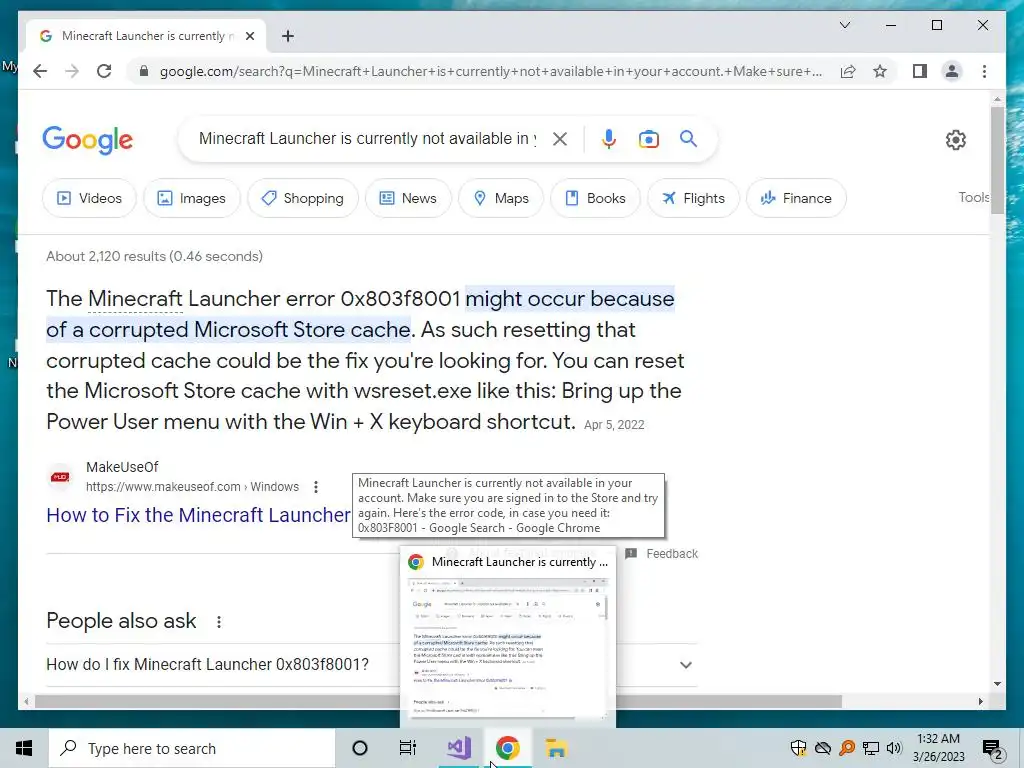Reload the Google search page
Viewport: 1024px width, 768px height.
pos(104,71)
